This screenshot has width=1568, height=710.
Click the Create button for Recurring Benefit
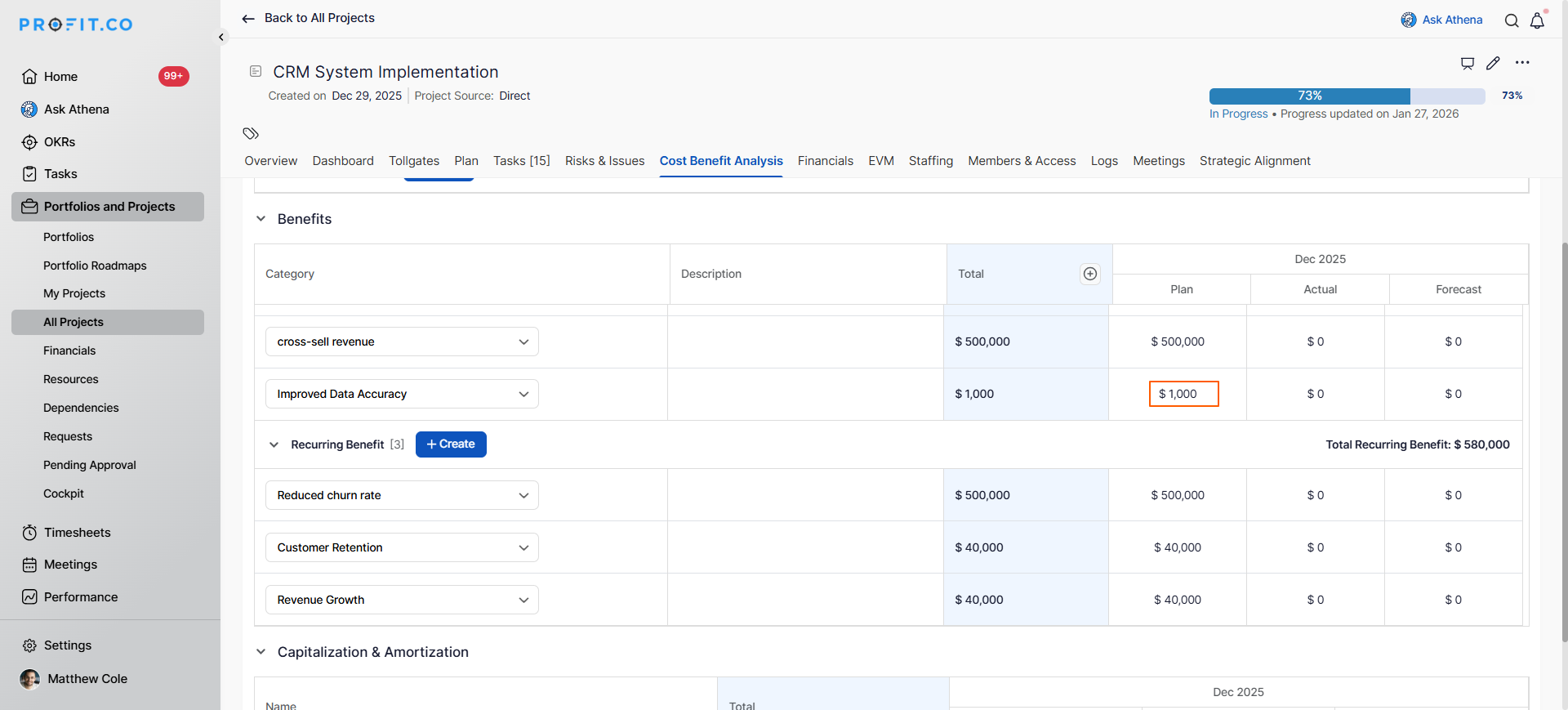point(451,444)
